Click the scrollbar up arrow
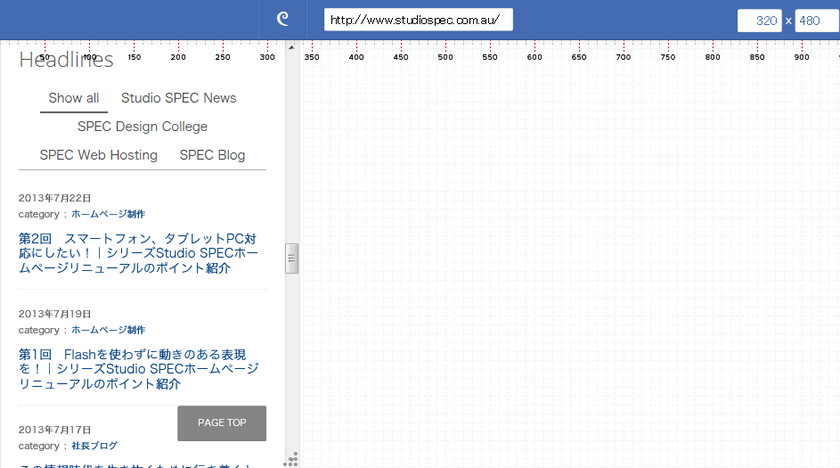The height and width of the screenshot is (468, 840). coord(292,47)
